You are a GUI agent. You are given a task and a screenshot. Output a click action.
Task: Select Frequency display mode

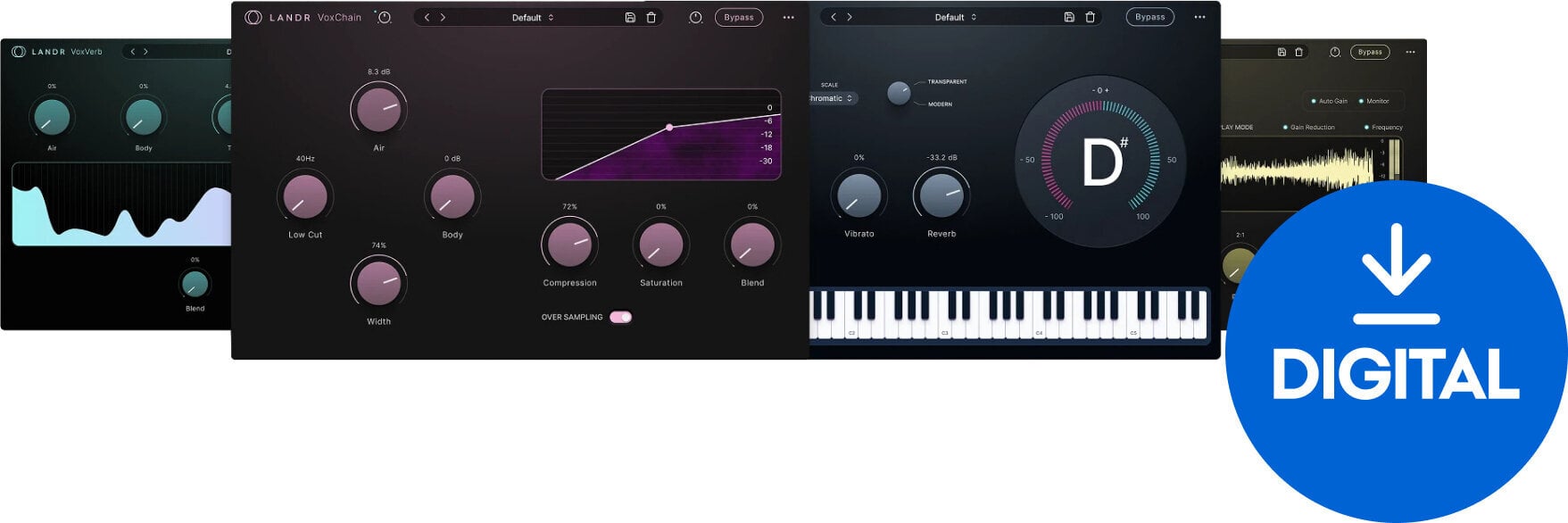(x=1384, y=127)
